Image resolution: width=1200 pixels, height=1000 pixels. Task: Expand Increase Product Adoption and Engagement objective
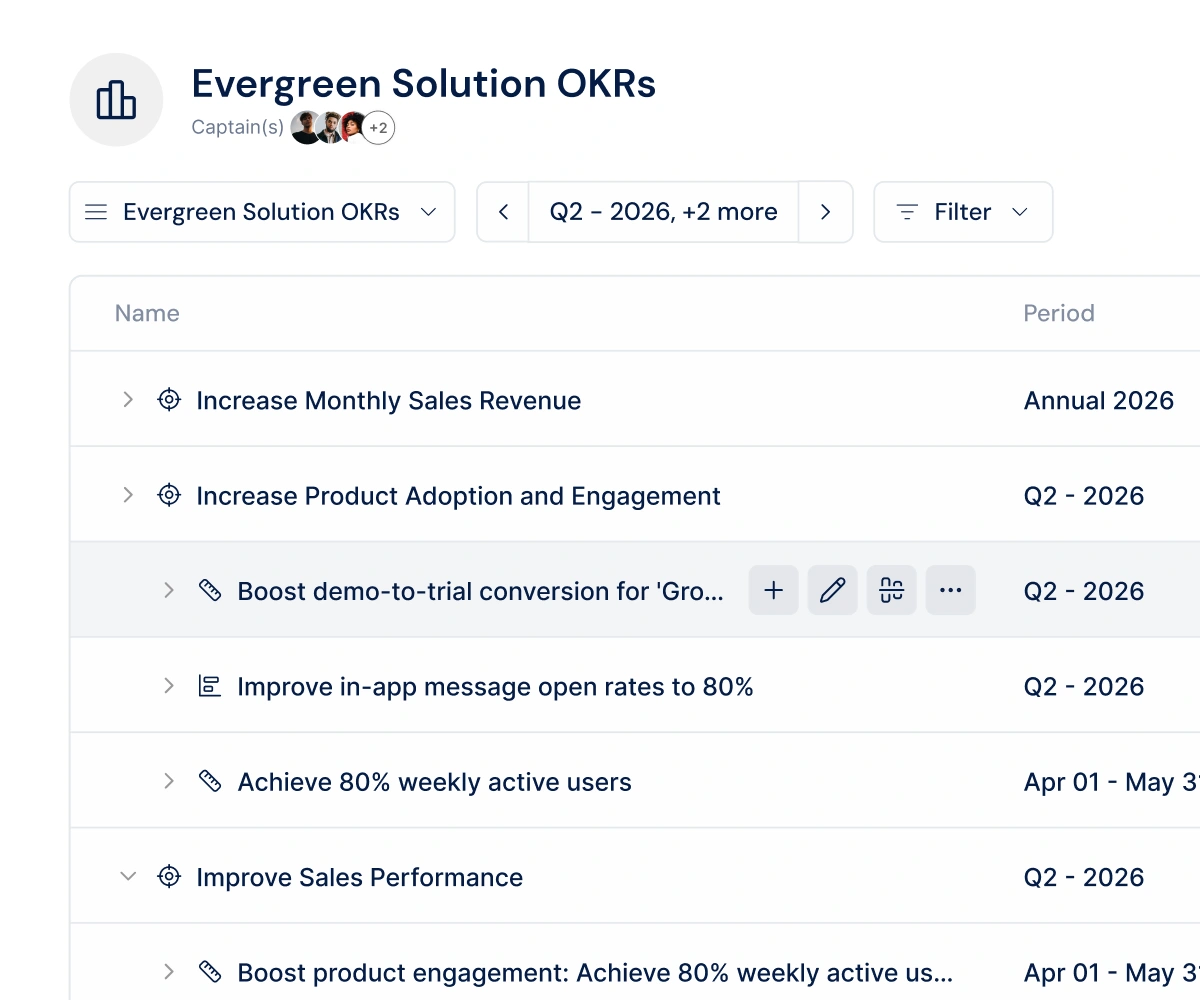tap(128, 495)
